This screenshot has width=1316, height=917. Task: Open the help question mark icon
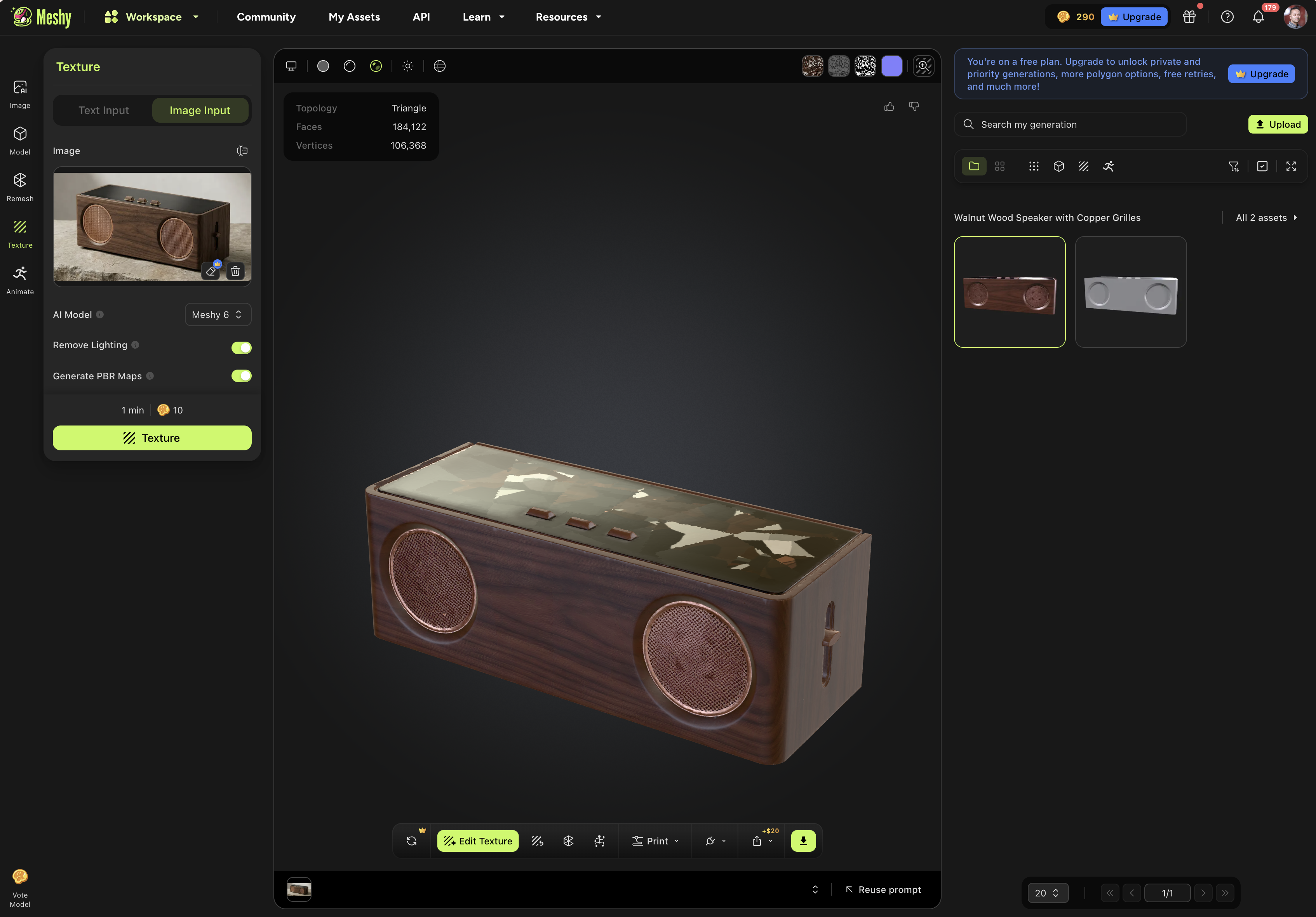coord(1227,17)
